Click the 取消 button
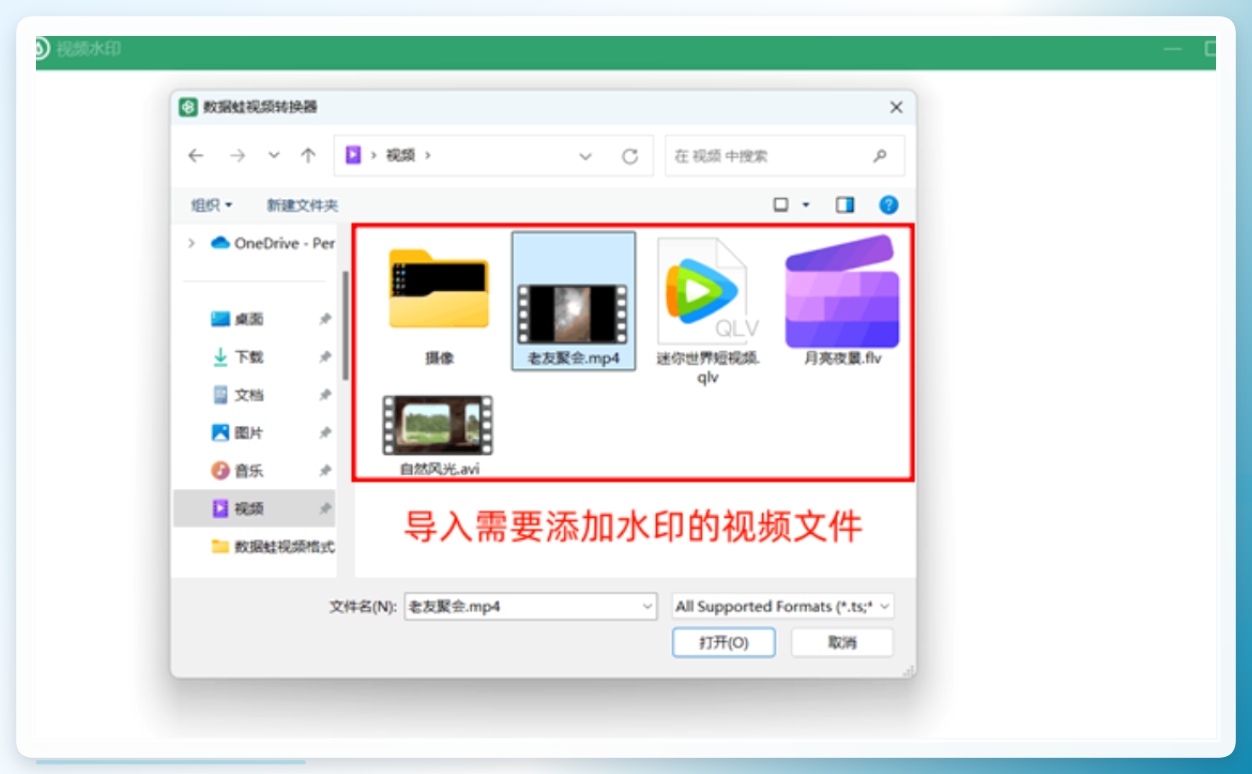 pos(842,643)
